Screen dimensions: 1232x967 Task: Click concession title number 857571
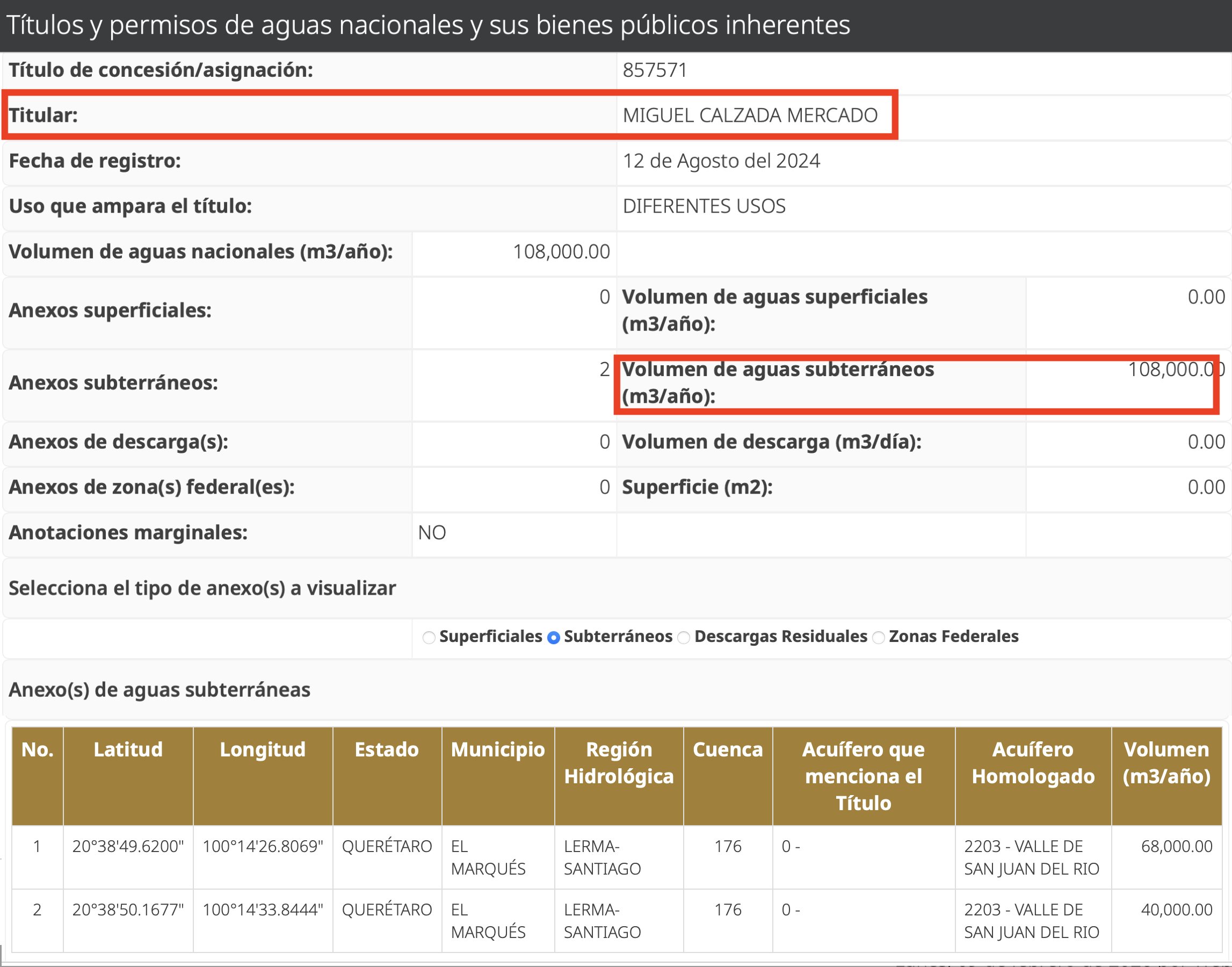coord(655,70)
